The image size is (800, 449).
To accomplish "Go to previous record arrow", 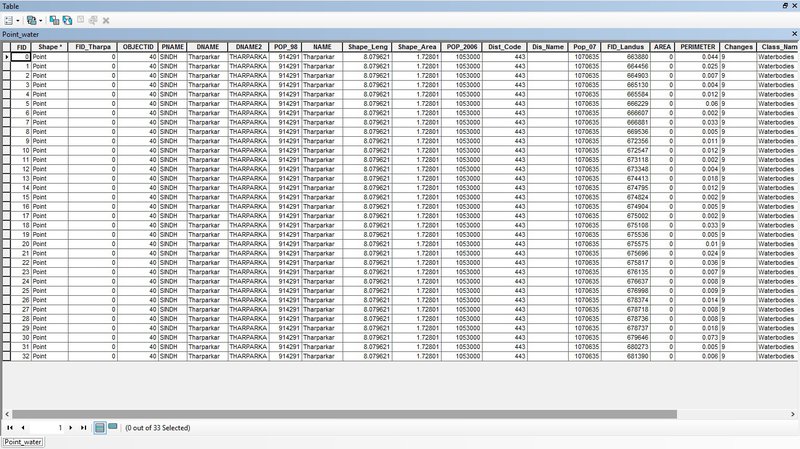I will [x=23, y=427].
